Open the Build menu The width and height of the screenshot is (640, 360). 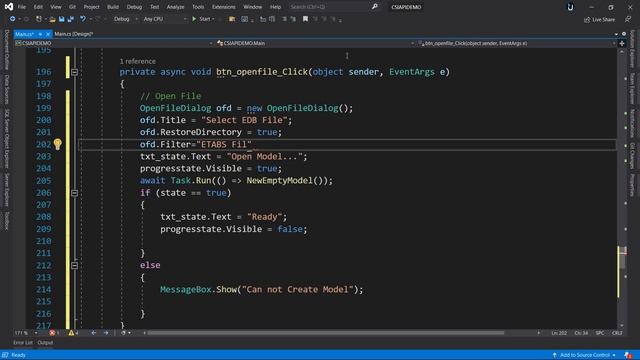113,7
